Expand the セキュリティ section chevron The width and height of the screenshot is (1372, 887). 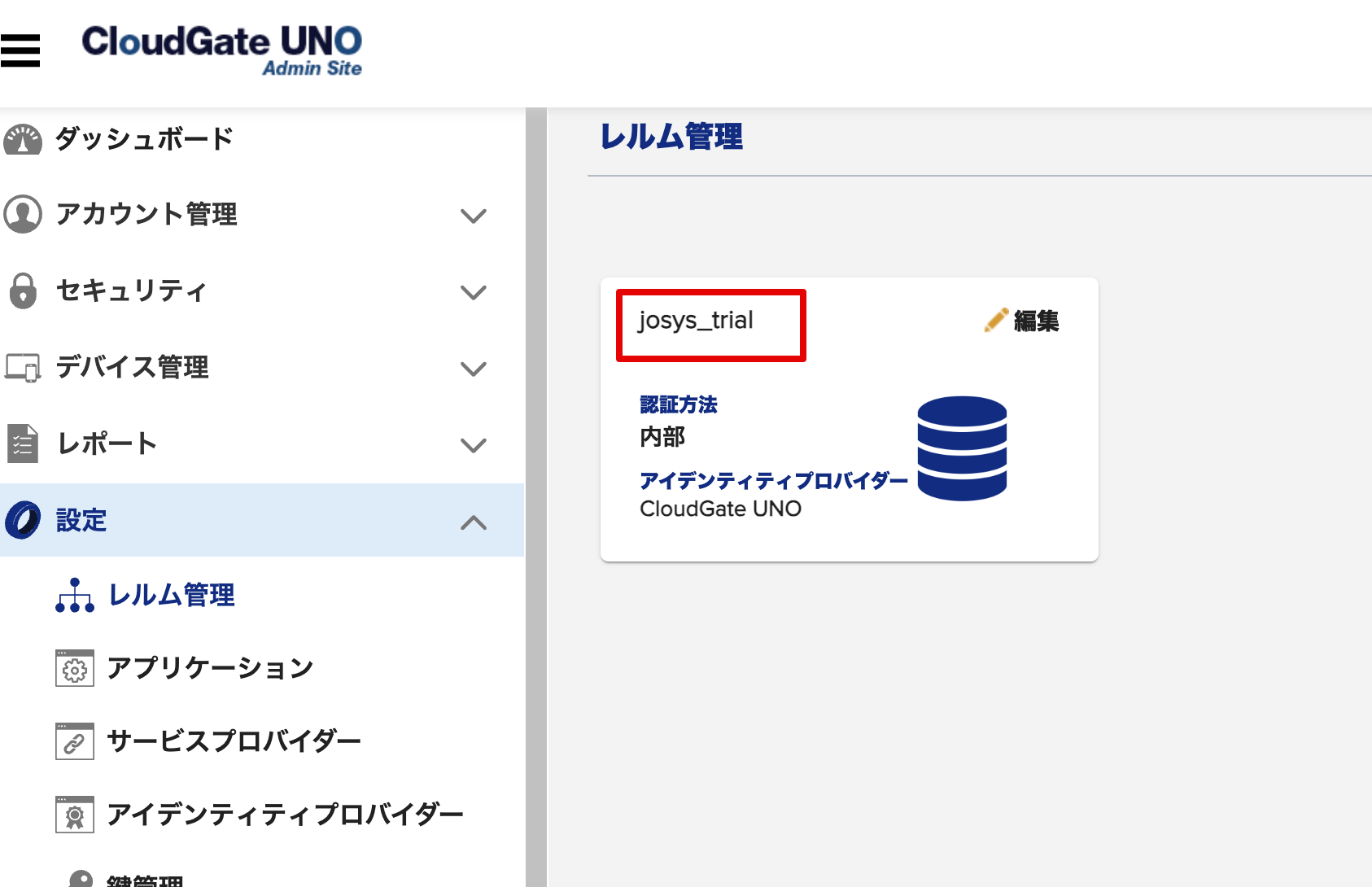473,292
